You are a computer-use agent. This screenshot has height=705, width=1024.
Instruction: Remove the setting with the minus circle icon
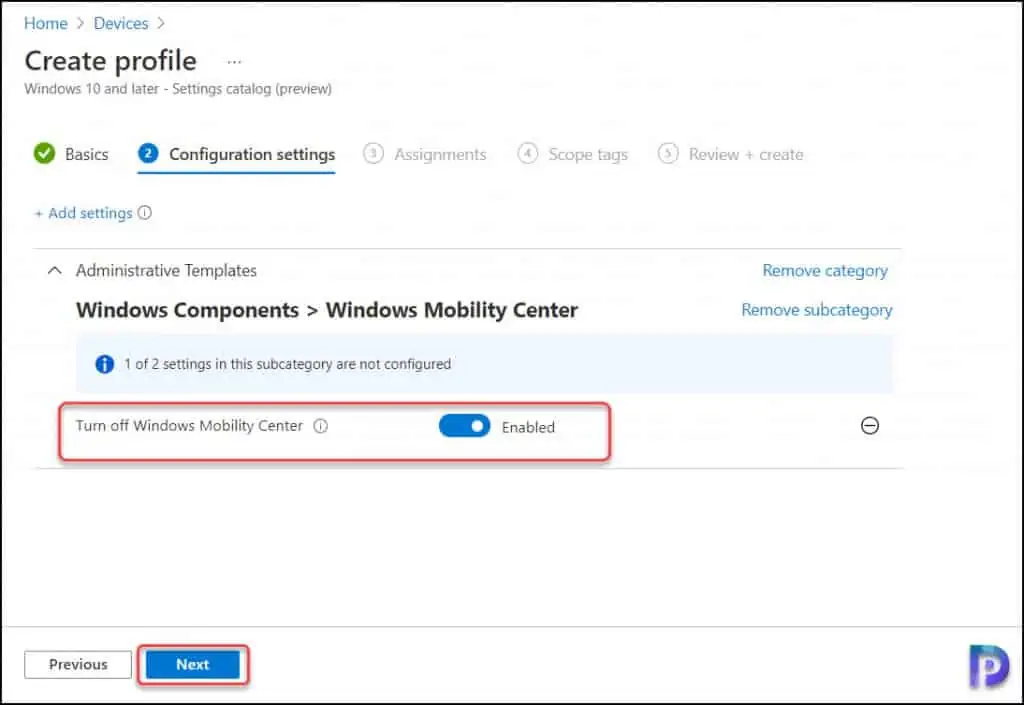click(x=870, y=426)
